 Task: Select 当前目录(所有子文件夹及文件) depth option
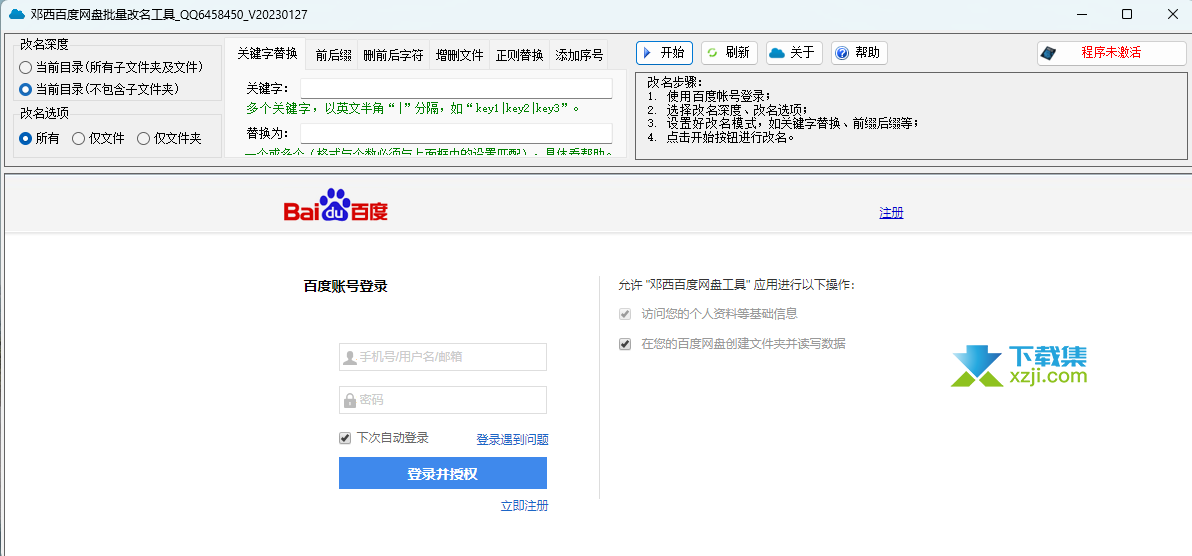[112, 68]
